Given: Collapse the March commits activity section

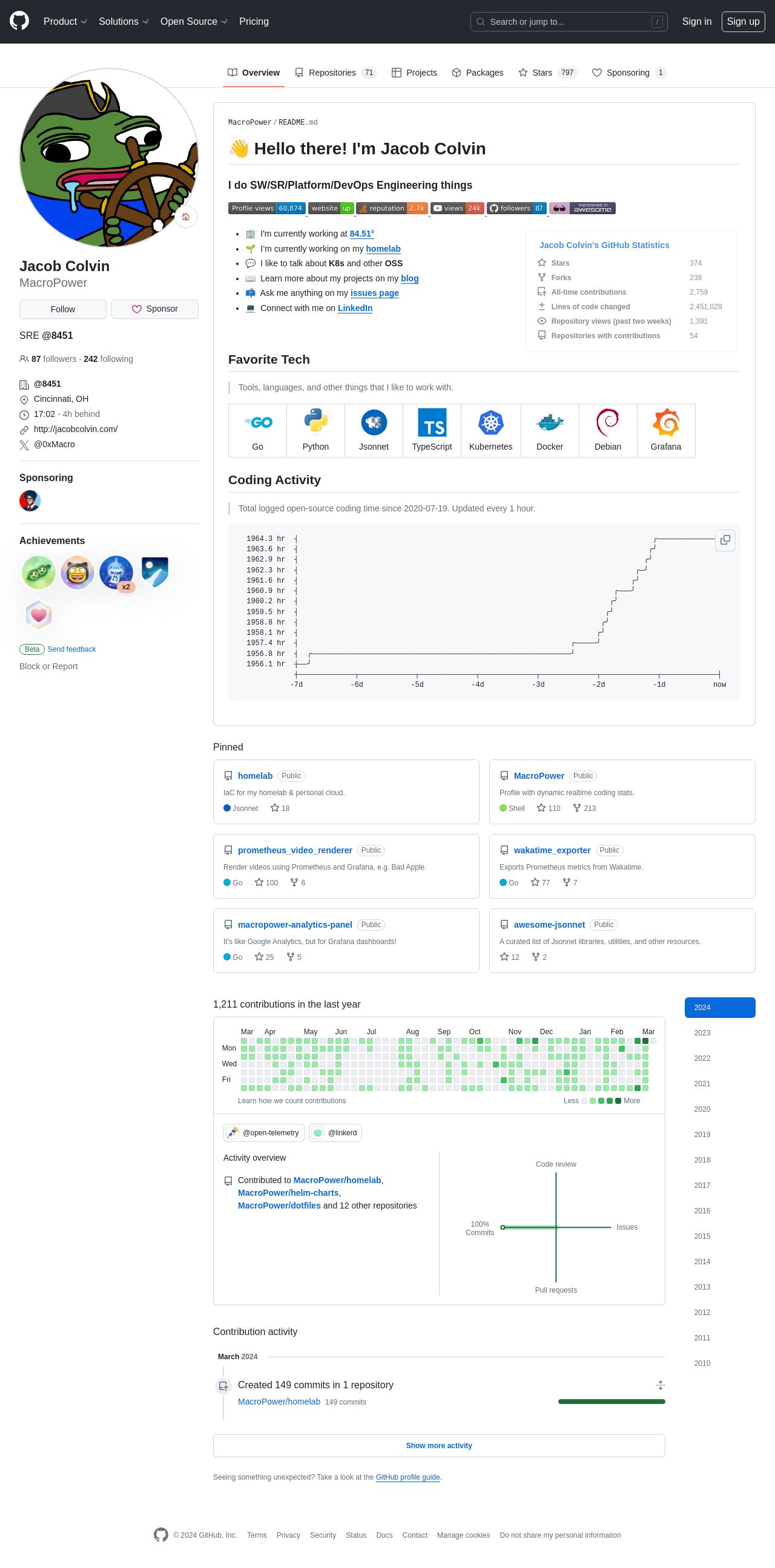Looking at the screenshot, I should tap(660, 1385).
